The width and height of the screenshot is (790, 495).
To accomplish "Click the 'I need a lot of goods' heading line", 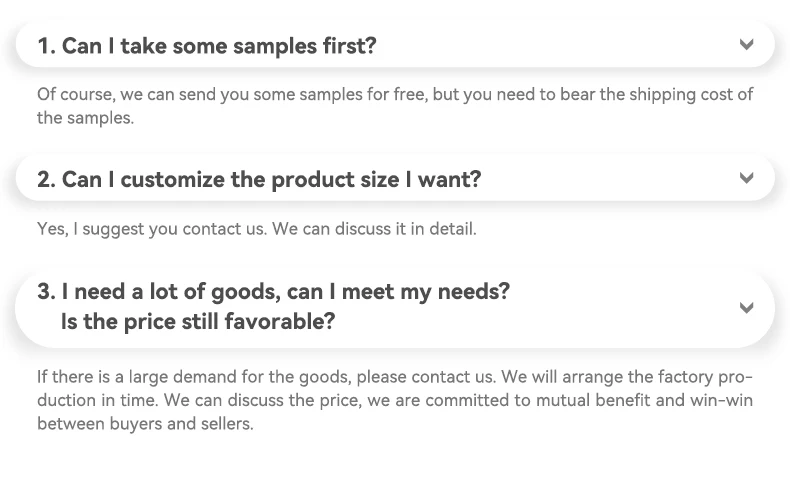I will coord(274,292).
